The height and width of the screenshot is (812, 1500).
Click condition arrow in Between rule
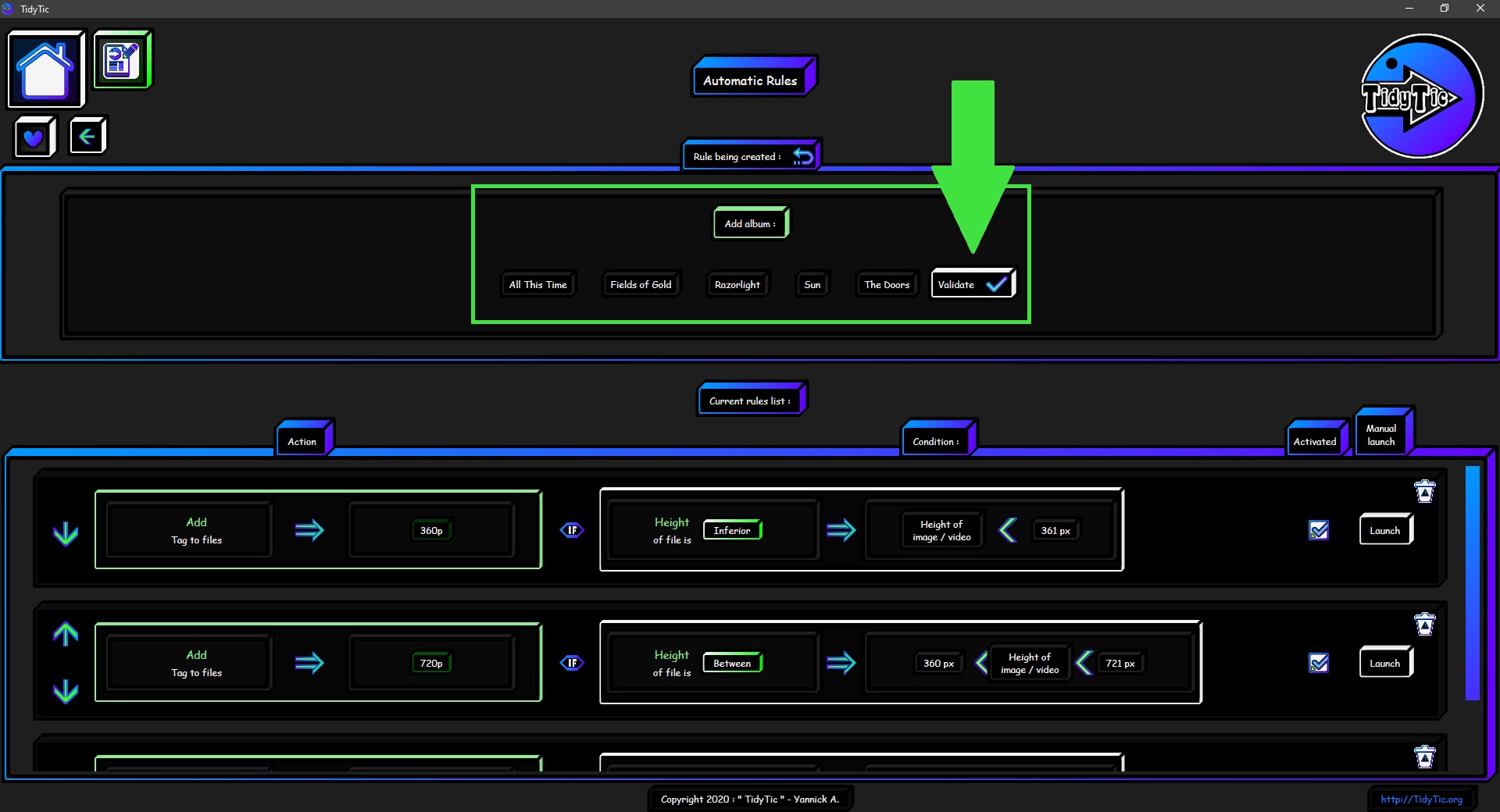click(x=841, y=663)
